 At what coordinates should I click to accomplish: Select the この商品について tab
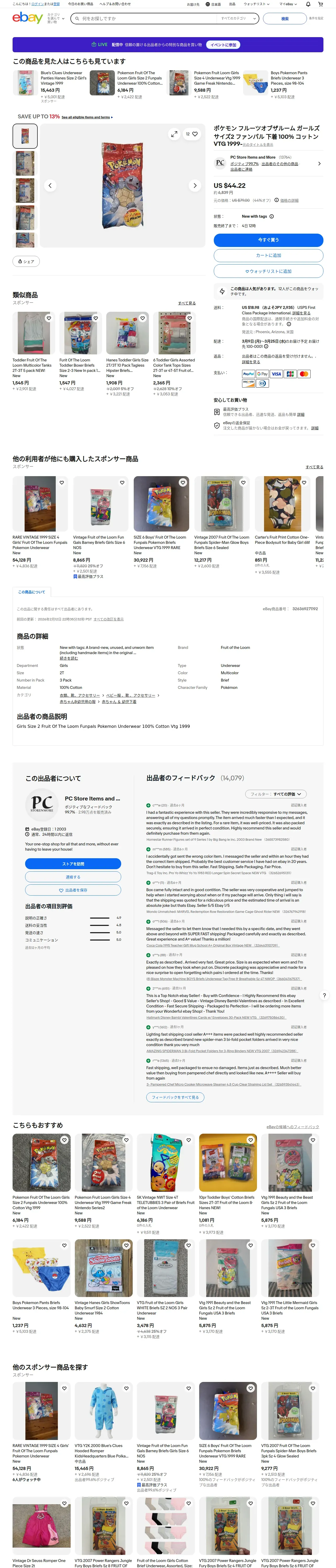(x=31, y=592)
